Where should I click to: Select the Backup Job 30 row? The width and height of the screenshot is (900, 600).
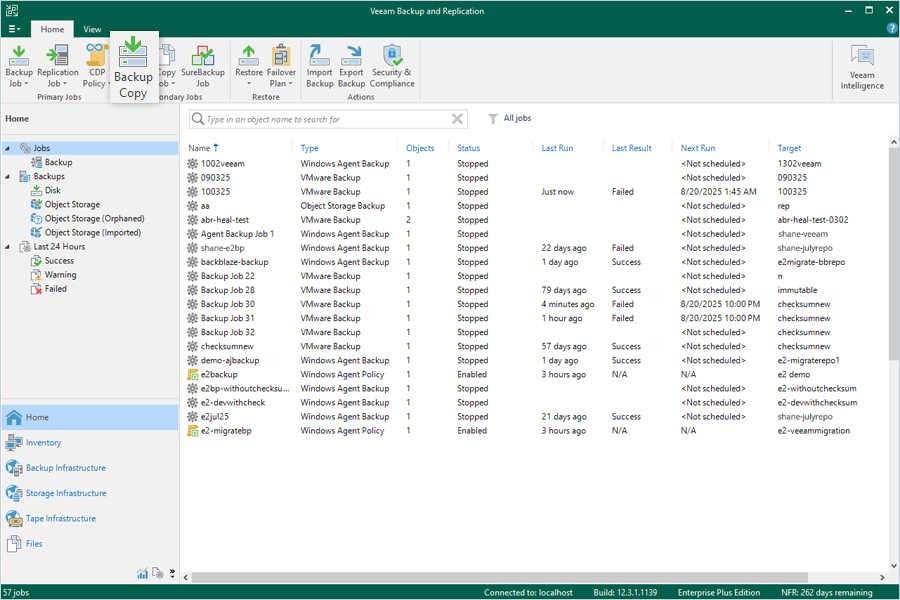pos(534,304)
